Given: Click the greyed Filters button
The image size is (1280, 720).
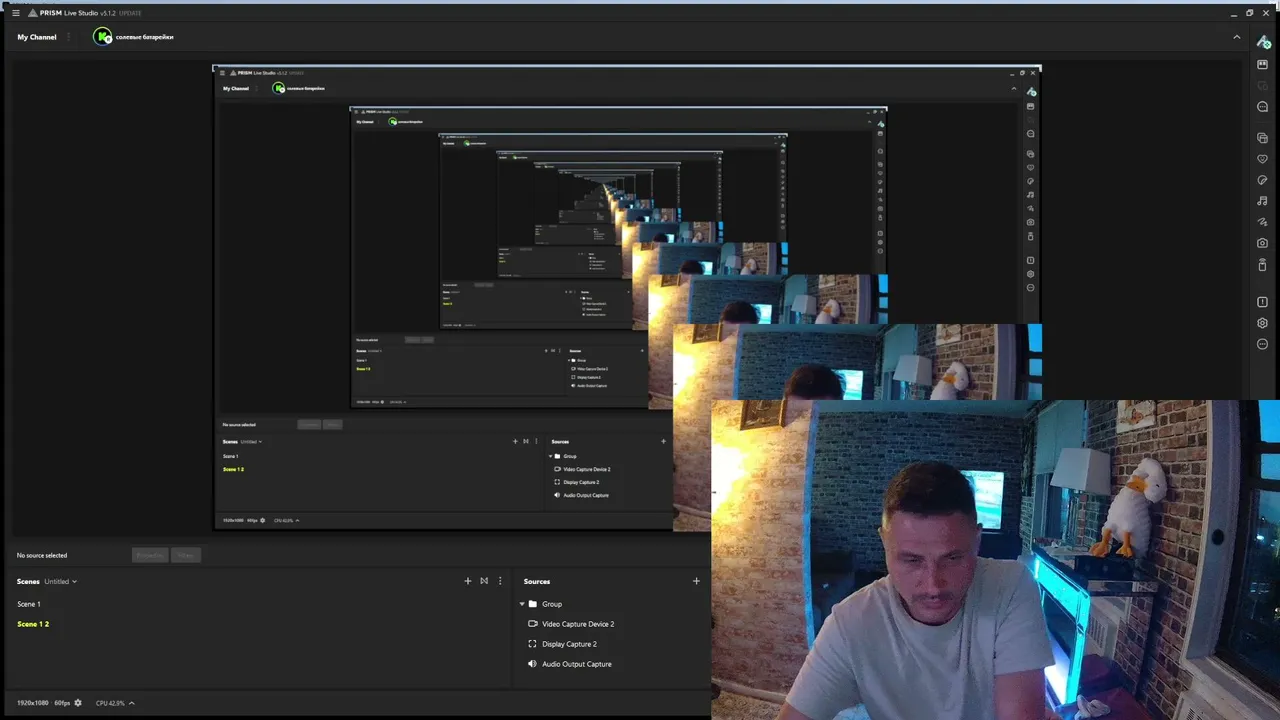Looking at the screenshot, I should 186,555.
